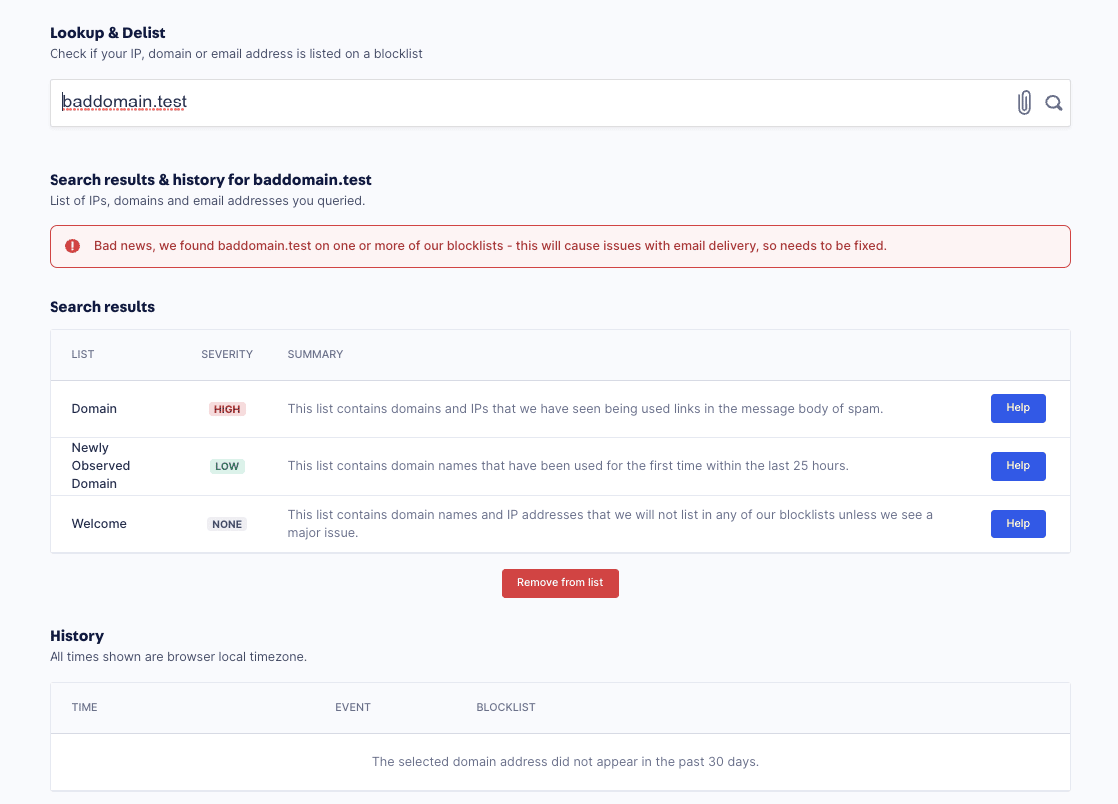Select the LOW severity badge
Image resolution: width=1118 pixels, height=804 pixels.
227,466
